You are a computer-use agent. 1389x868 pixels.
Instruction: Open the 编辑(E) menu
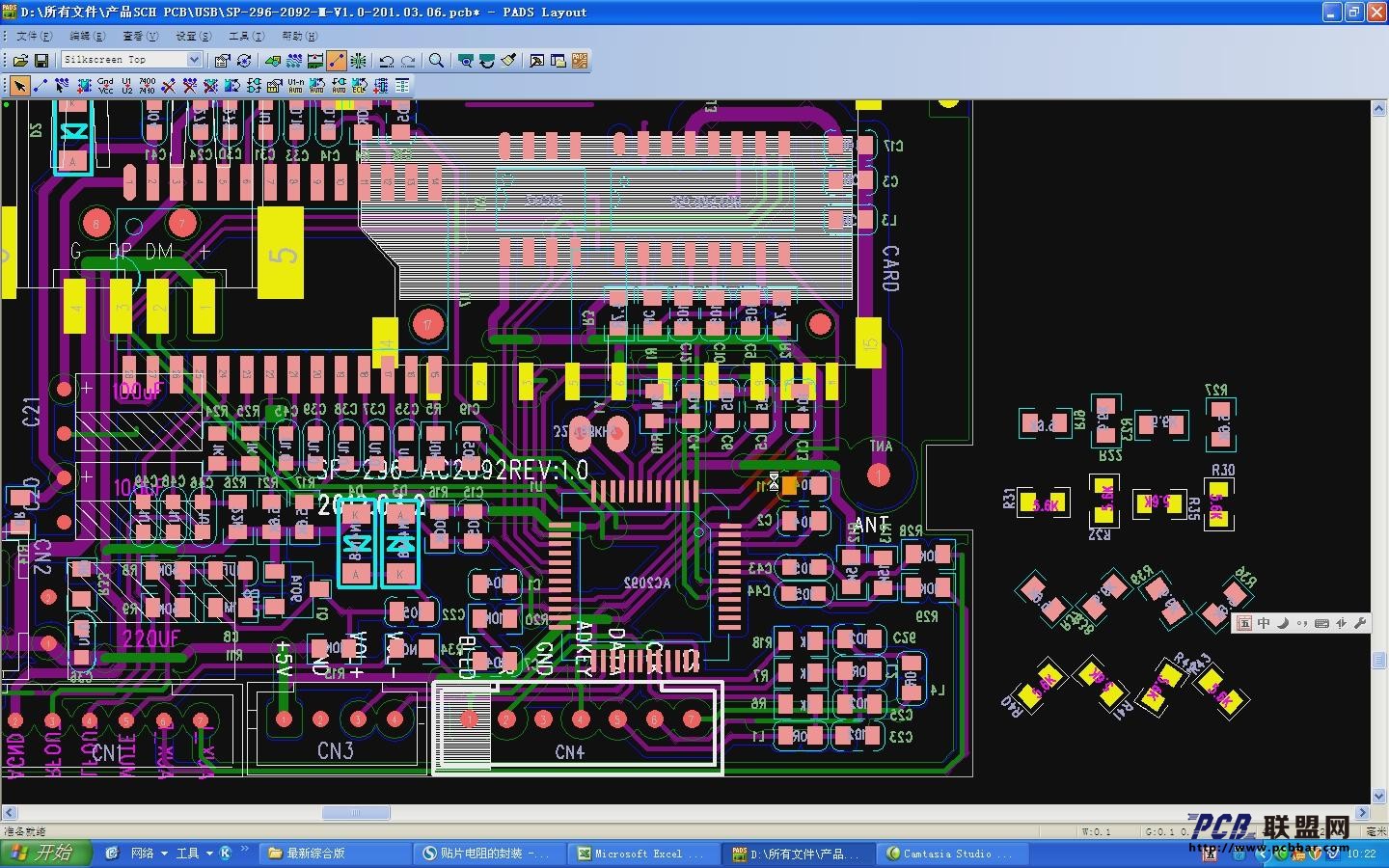[87, 36]
